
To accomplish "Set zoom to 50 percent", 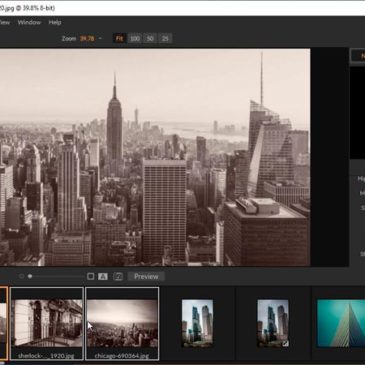I will 150,38.
